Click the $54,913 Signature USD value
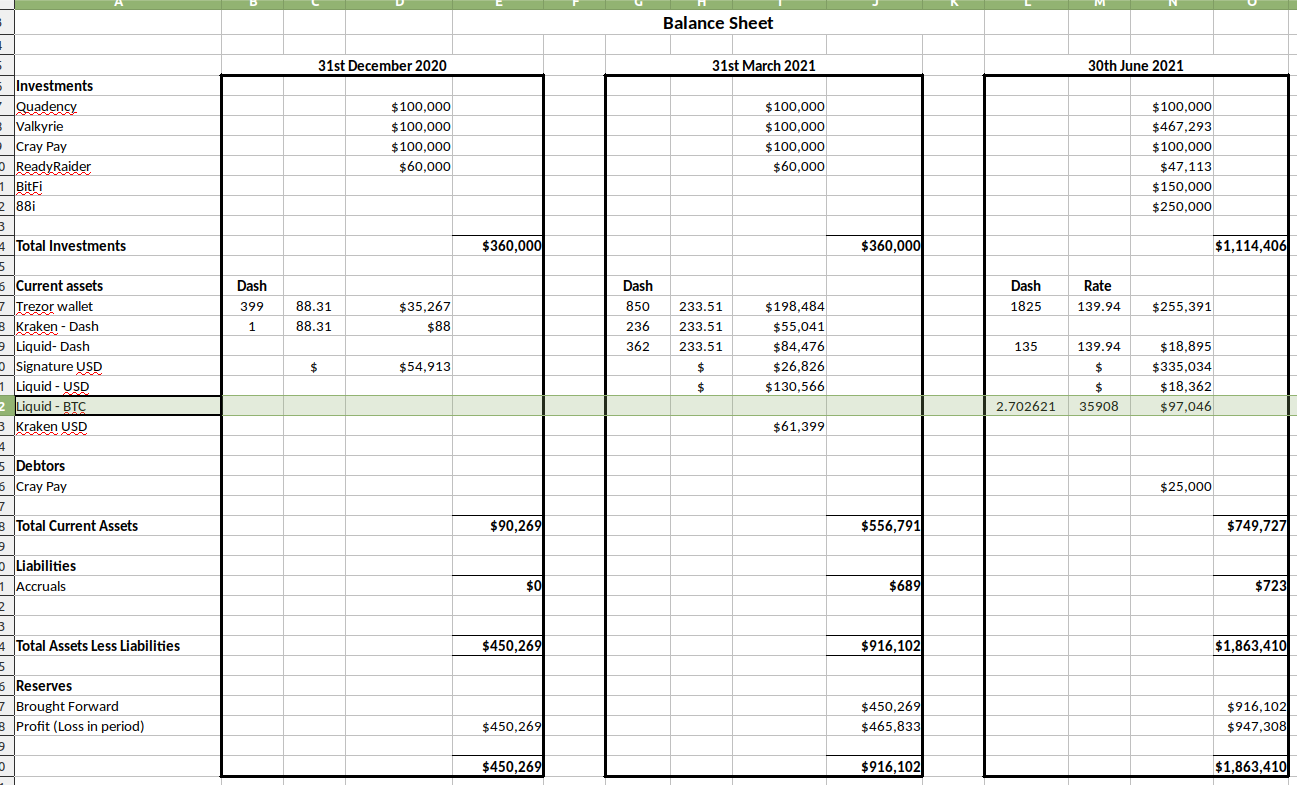The width and height of the screenshot is (1297, 785). (x=424, y=366)
